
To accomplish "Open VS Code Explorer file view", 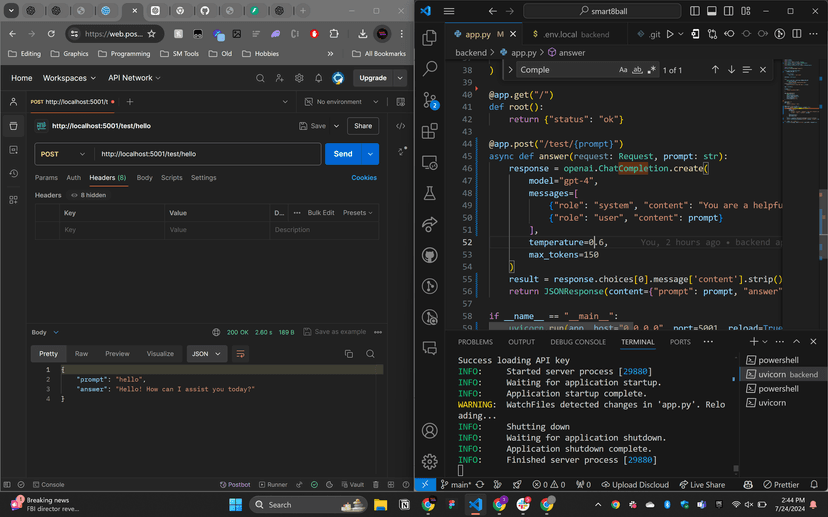I will coord(430,38).
